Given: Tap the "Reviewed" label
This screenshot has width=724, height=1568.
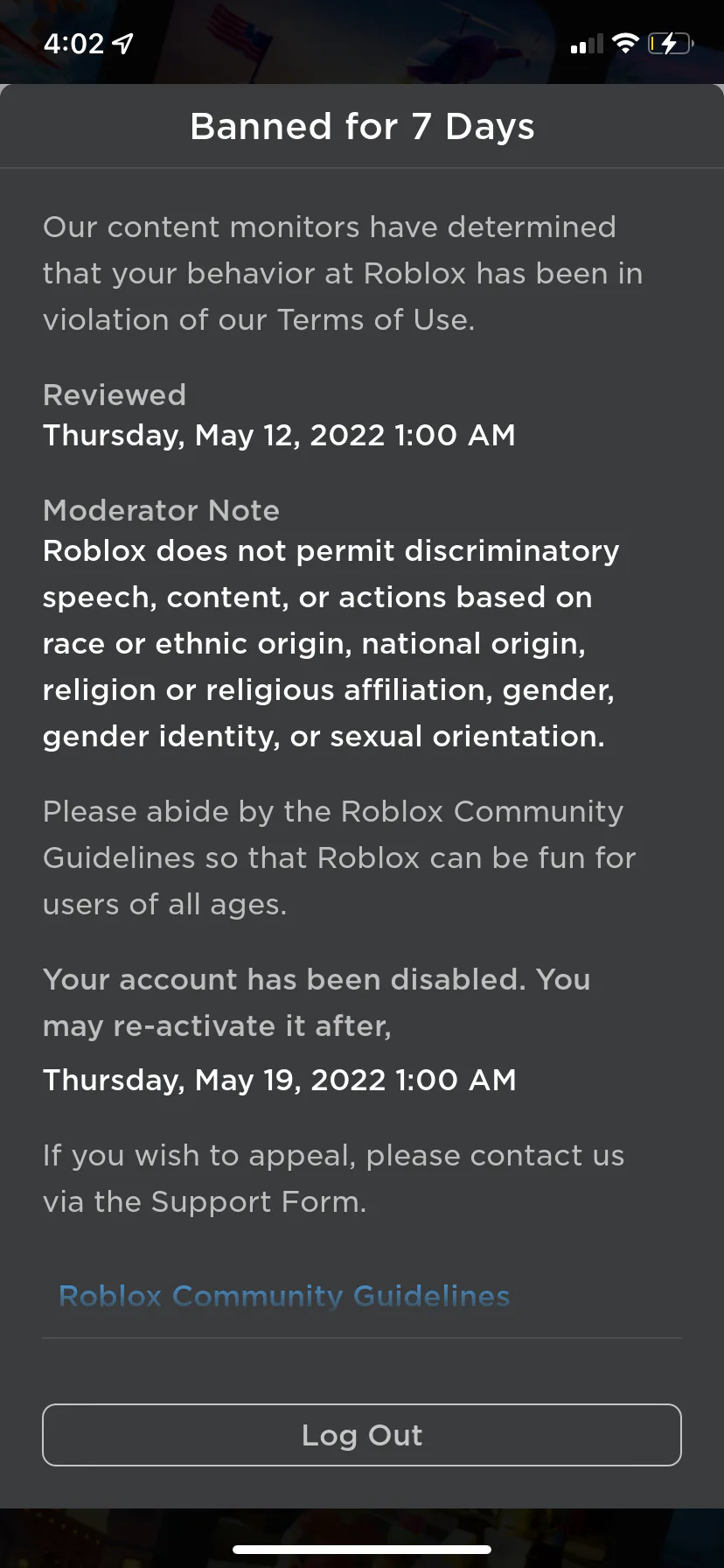Looking at the screenshot, I should pyautogui.click(x=115, y=395).
